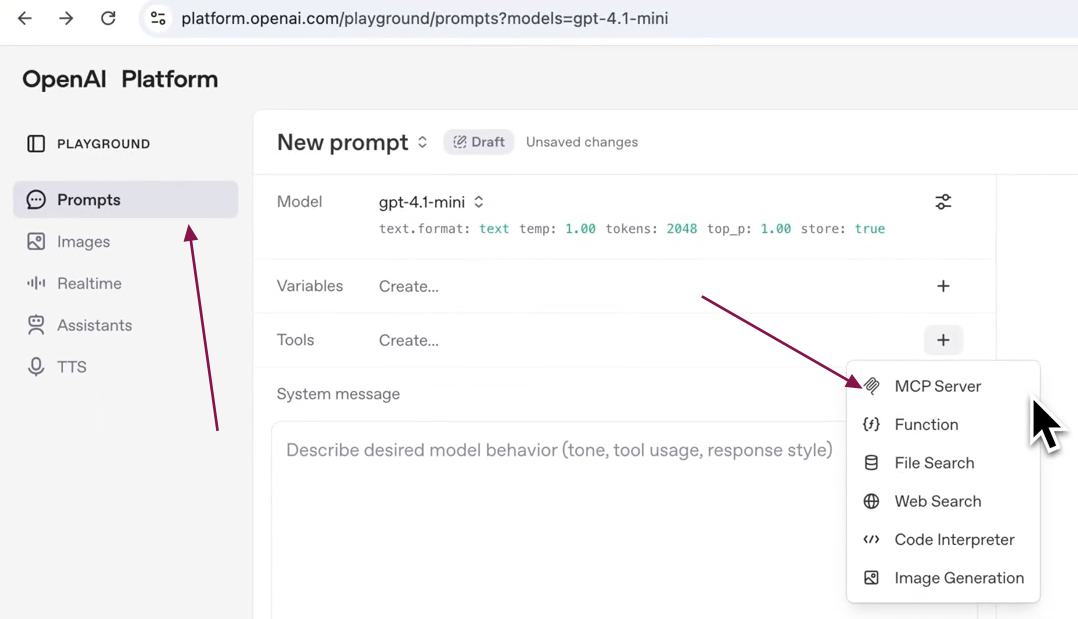Choose Image Generation from tools menu
1078x619 pixels.
pyautogui.click(x=943, y=578)
